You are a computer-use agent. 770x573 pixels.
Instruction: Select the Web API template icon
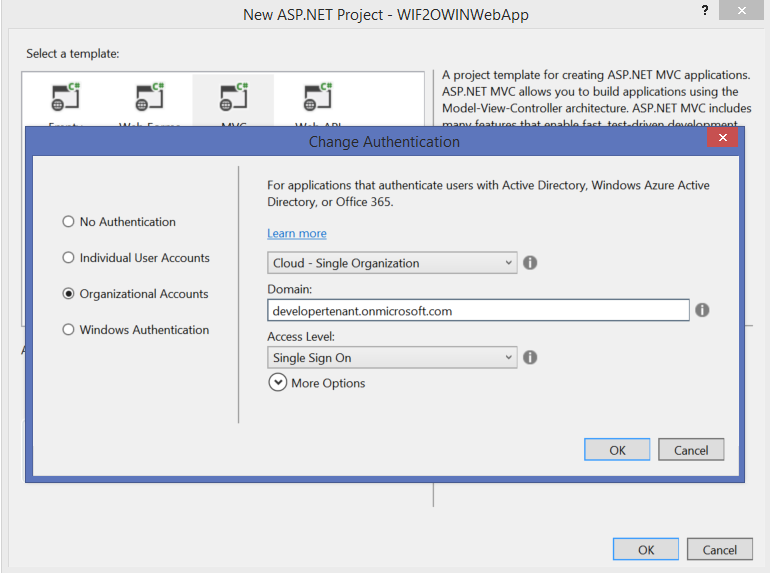pos(318,97)
